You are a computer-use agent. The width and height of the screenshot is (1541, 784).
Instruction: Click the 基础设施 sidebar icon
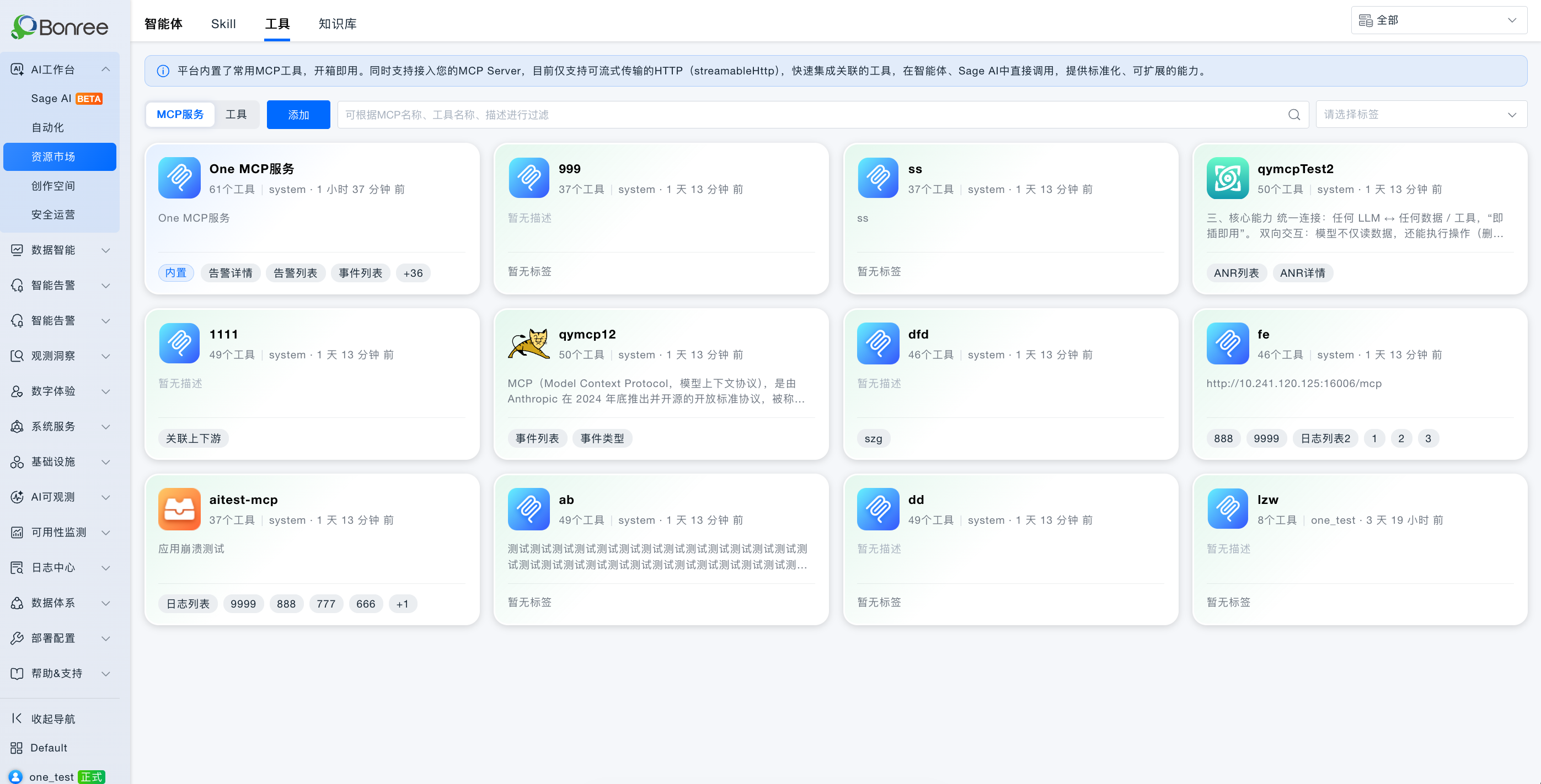tap(17, 461)
